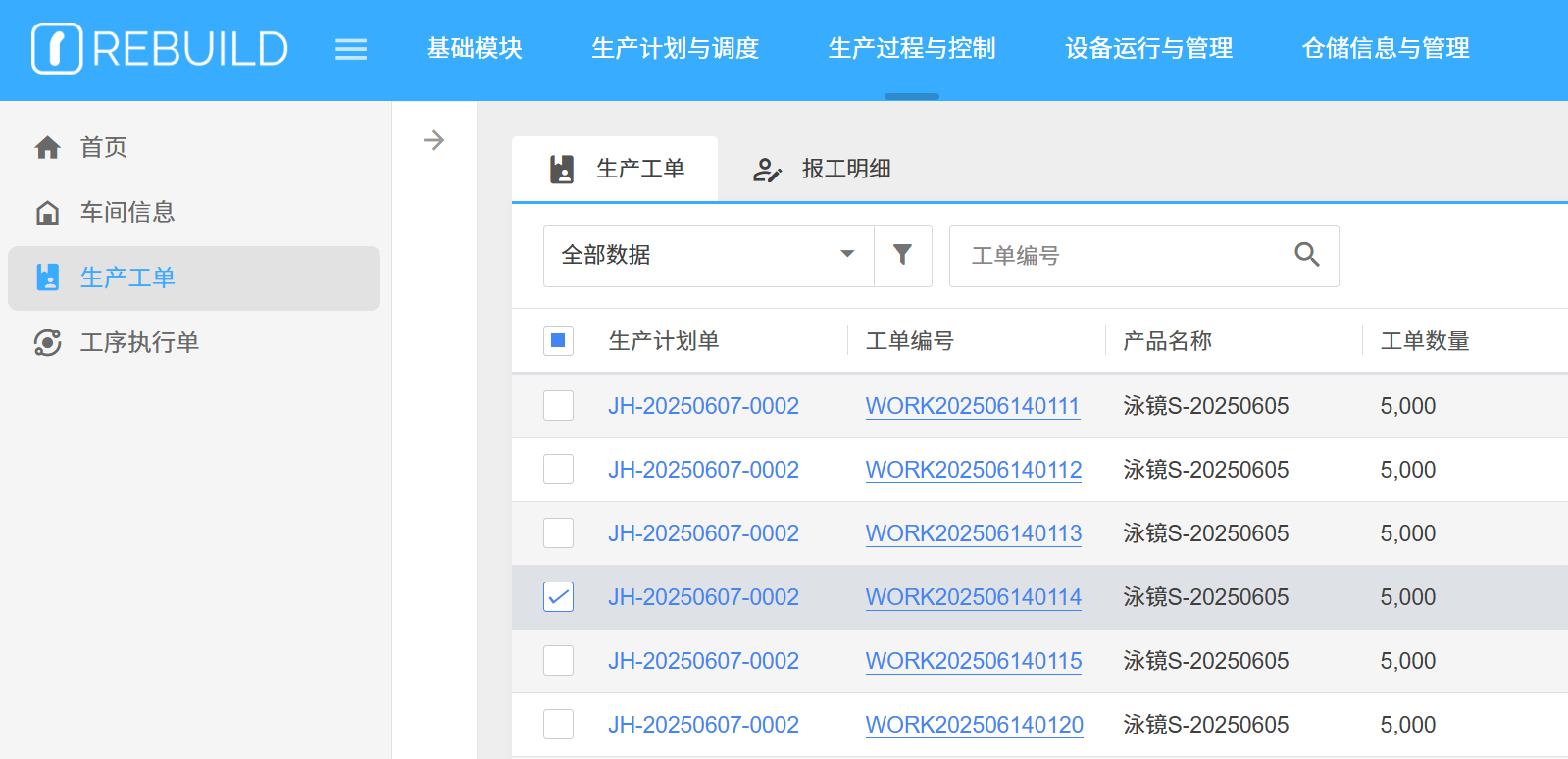The width and height of the screenshot is (1568, 759).
Task: Switch to the 生产工单 tab
Action: pos(616,169)
